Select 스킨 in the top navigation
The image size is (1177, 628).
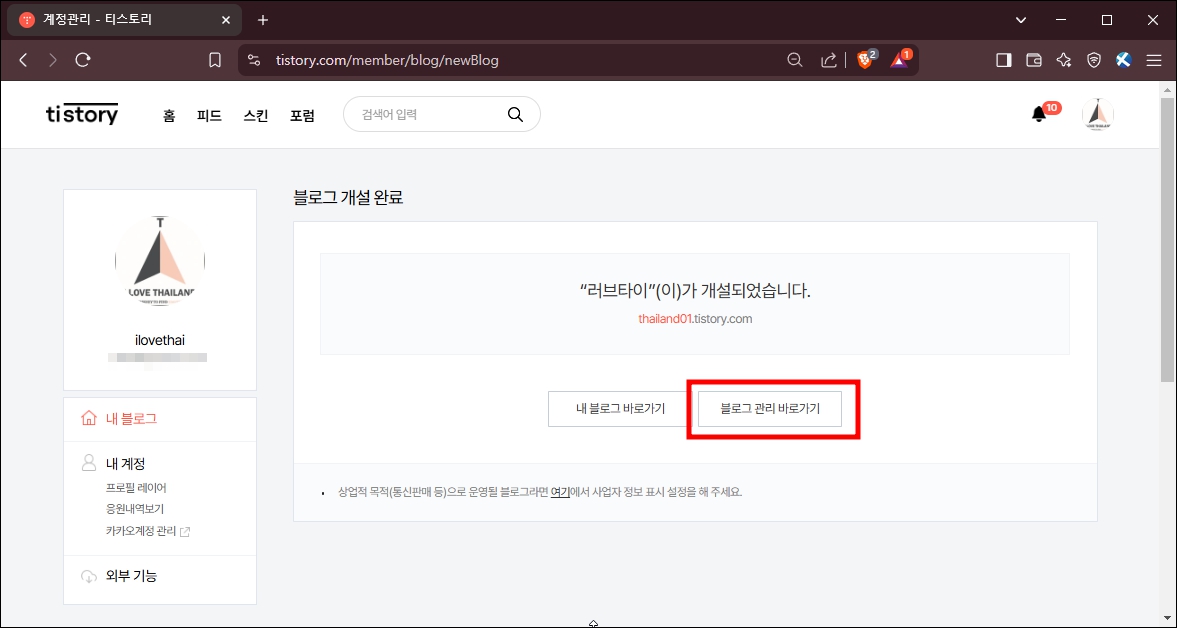coord(255,115)
